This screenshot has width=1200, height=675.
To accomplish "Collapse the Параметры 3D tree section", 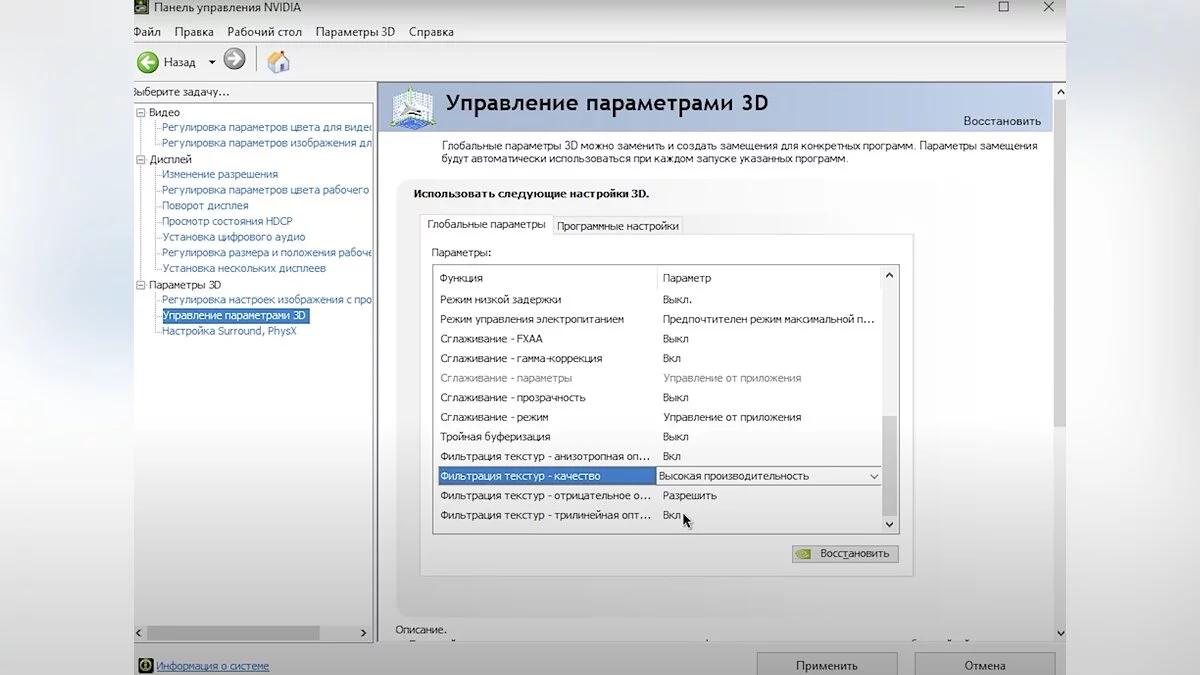I will (141, 285).
